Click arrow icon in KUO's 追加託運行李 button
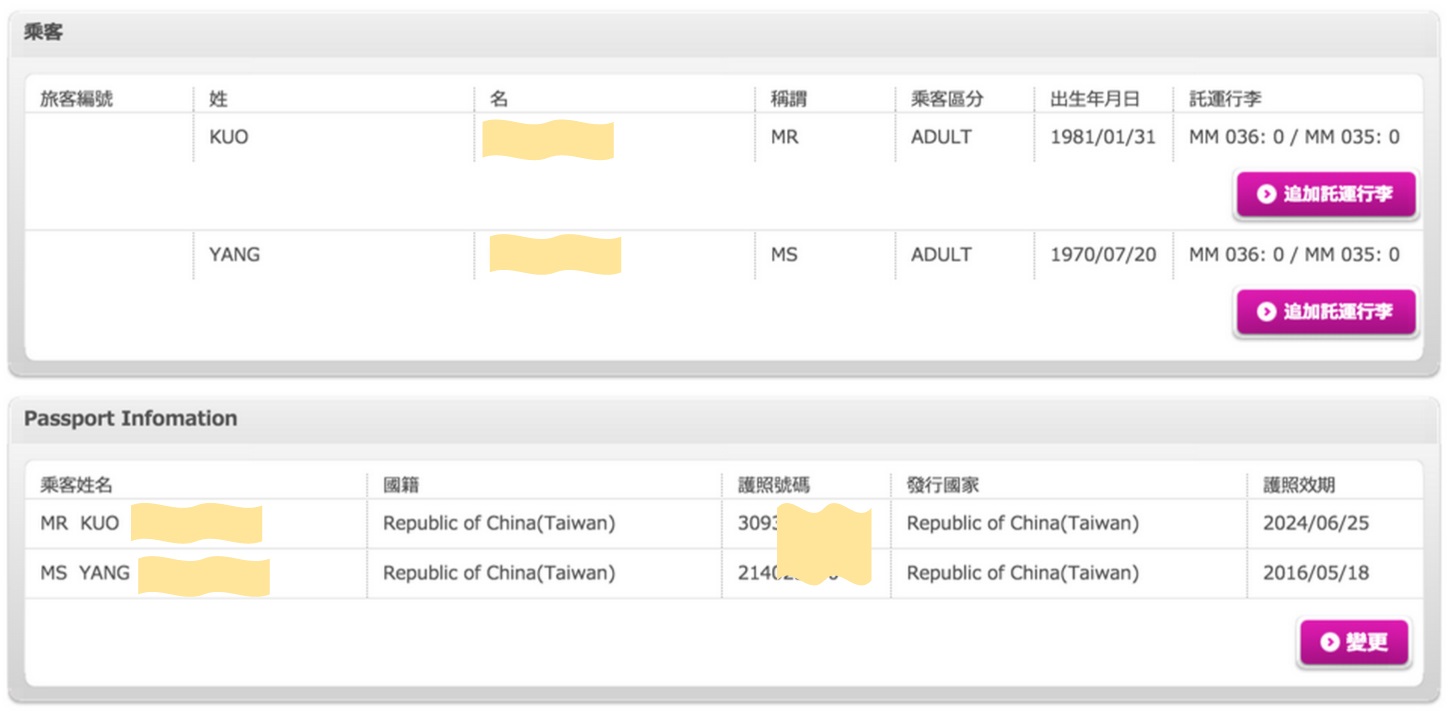 [1266, 195]
